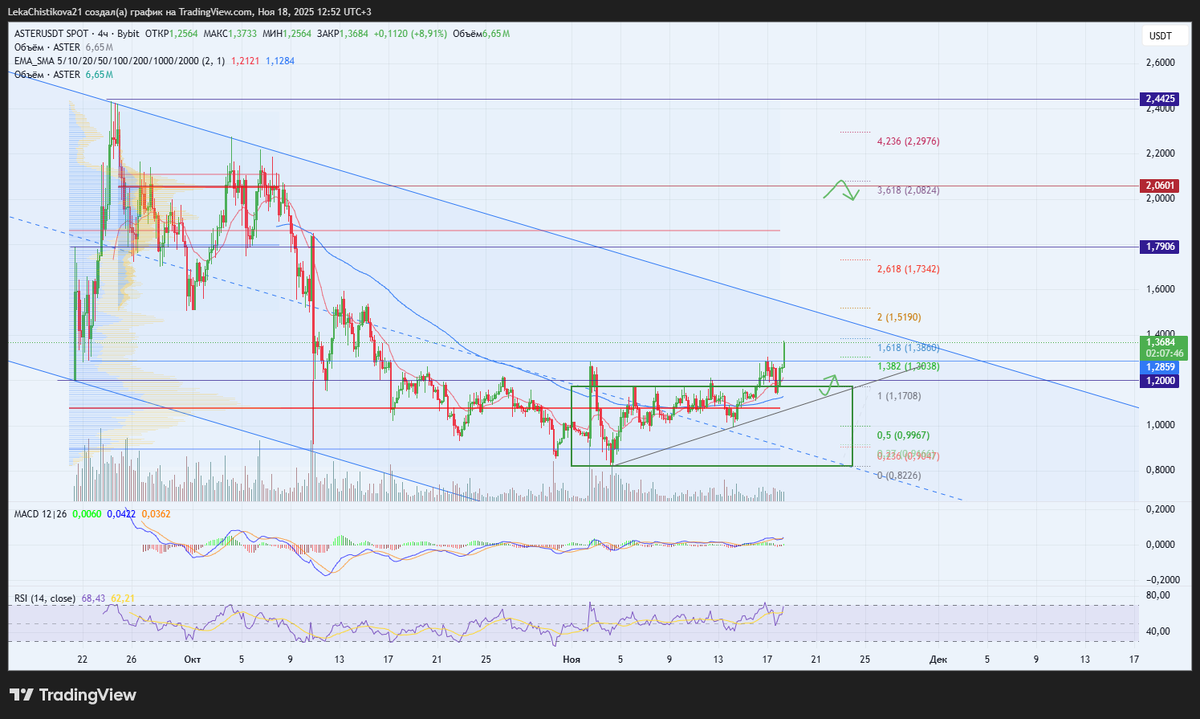
Task: Click the 1,0000 price axis label
Action: 1160,425
